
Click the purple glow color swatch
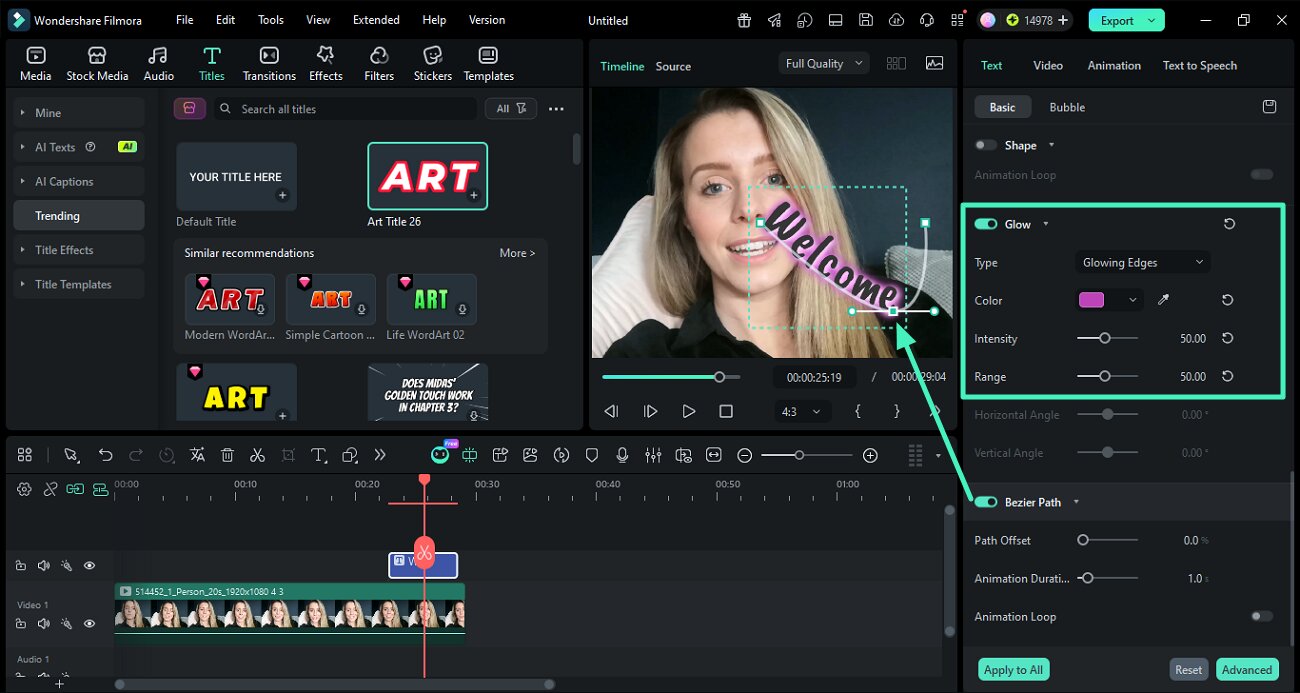click(x=1091, y=300)
